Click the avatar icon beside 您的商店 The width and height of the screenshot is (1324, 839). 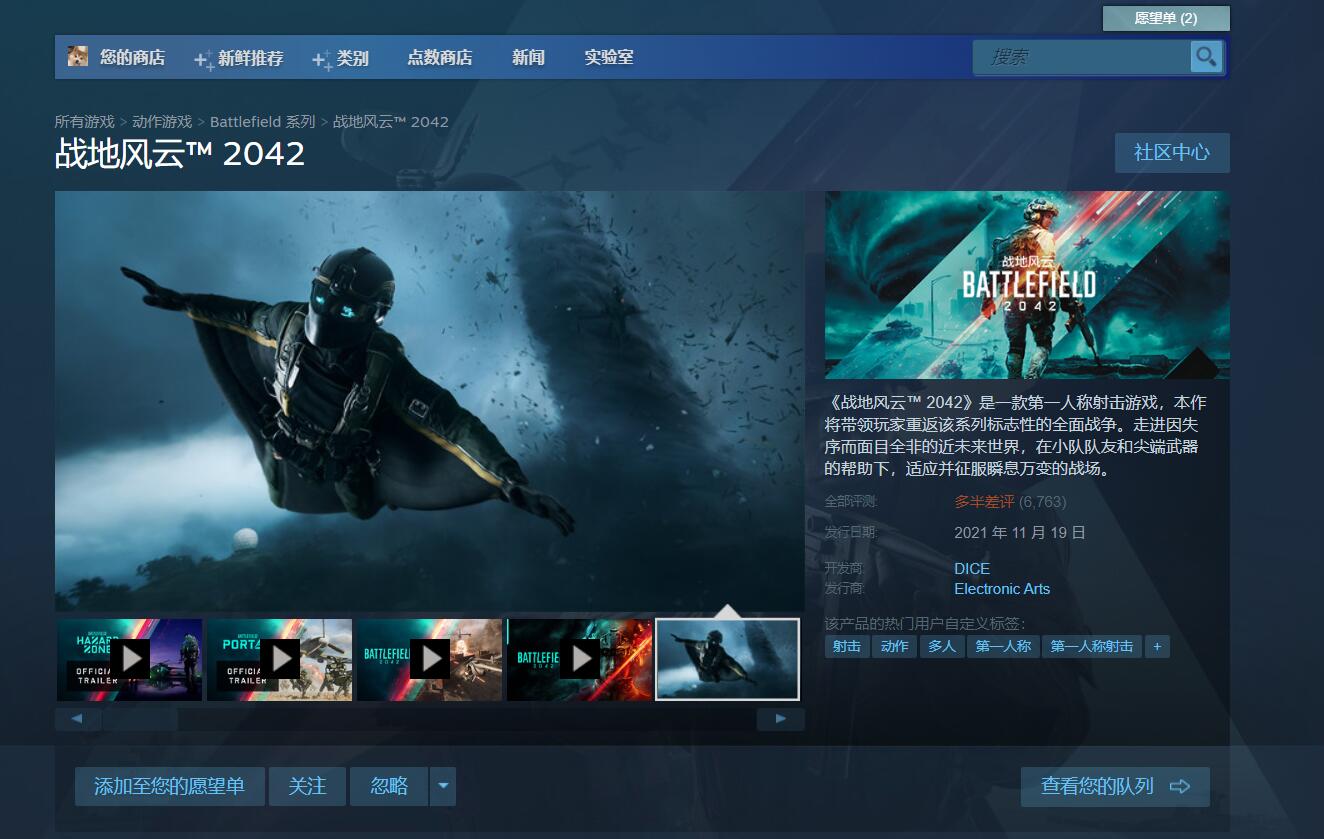pos(78,56)
